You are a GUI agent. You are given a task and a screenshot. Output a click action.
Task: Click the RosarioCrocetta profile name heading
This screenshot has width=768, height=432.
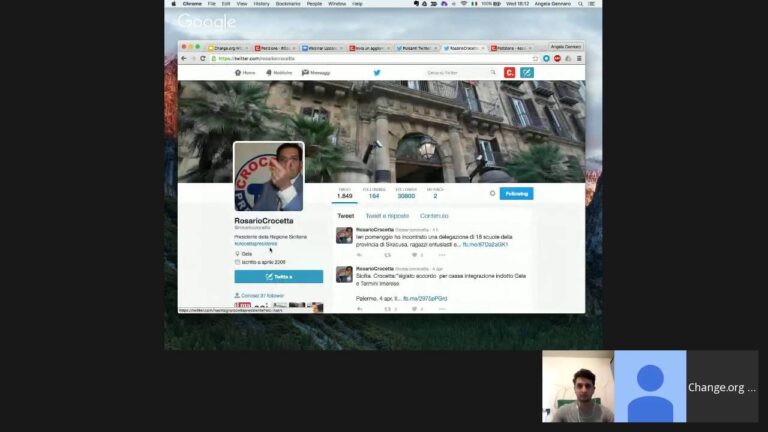264,220
